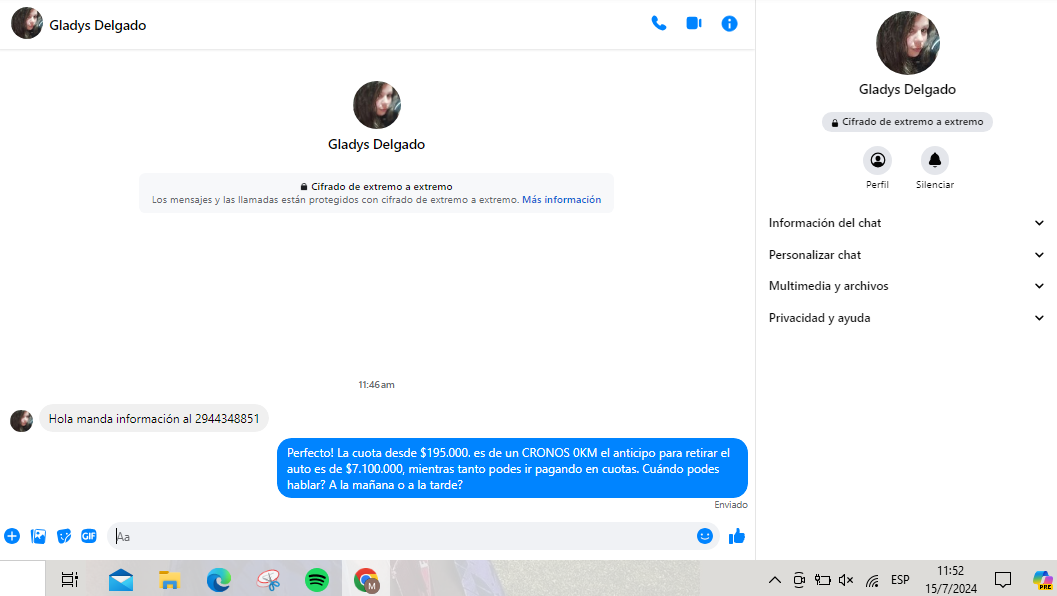Open the emoji picker in message box
Screen dimensions: 1057x596
click(x=705, y=536)
